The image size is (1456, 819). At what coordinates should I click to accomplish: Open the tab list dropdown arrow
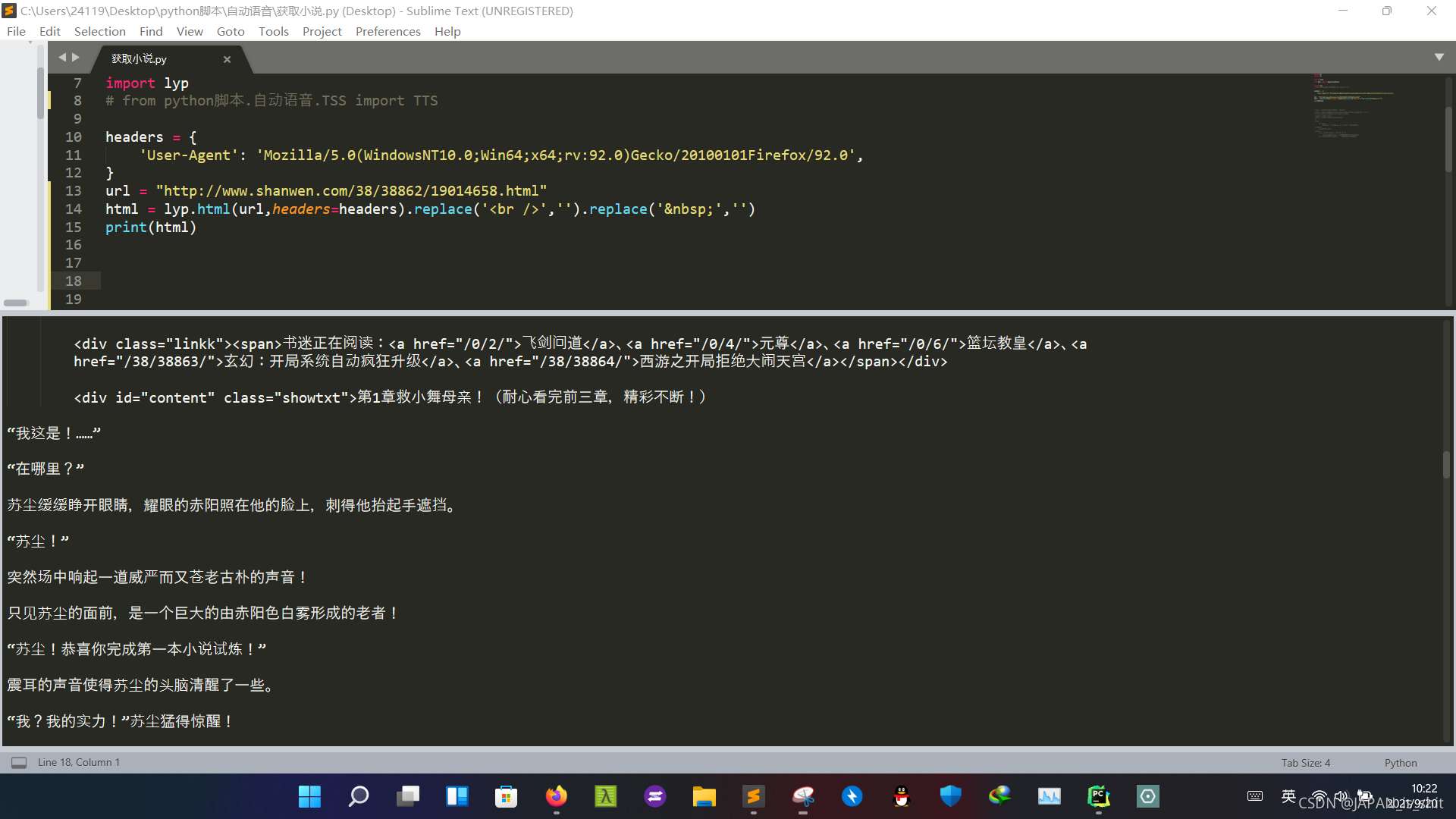click(x=1439, y=57)
